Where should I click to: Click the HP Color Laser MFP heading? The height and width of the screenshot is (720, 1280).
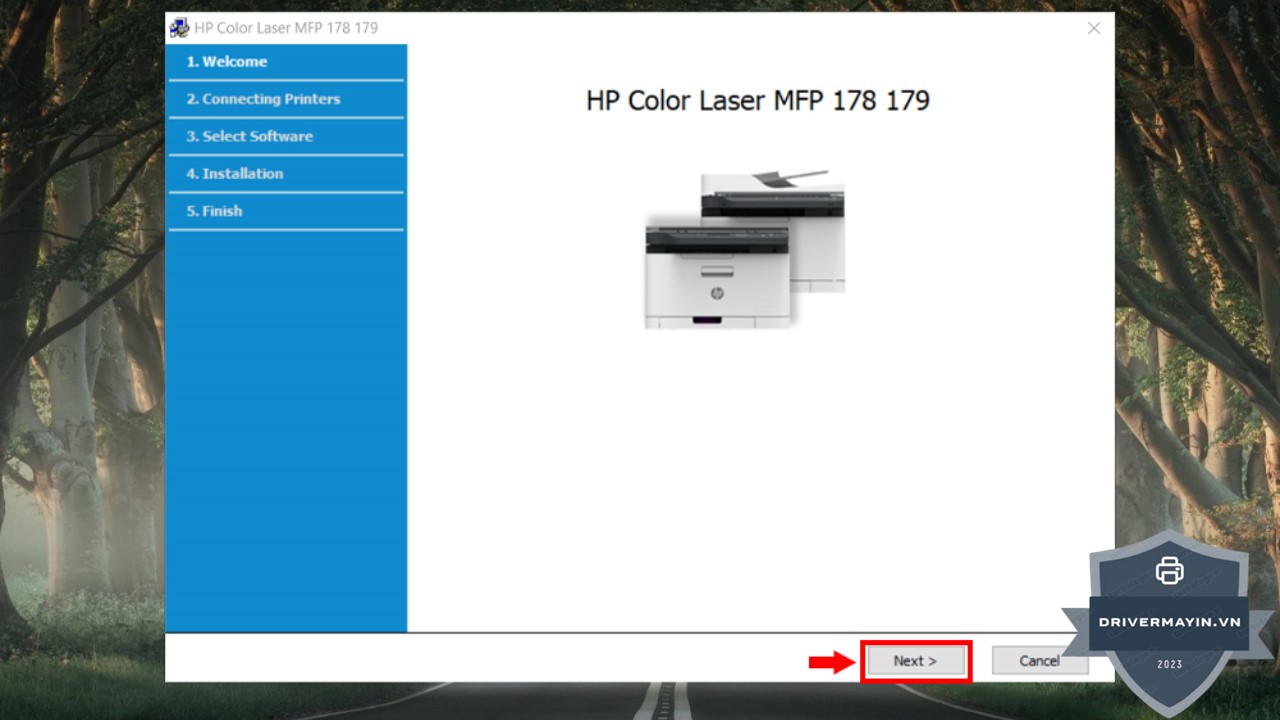click(x=757, y=101)
